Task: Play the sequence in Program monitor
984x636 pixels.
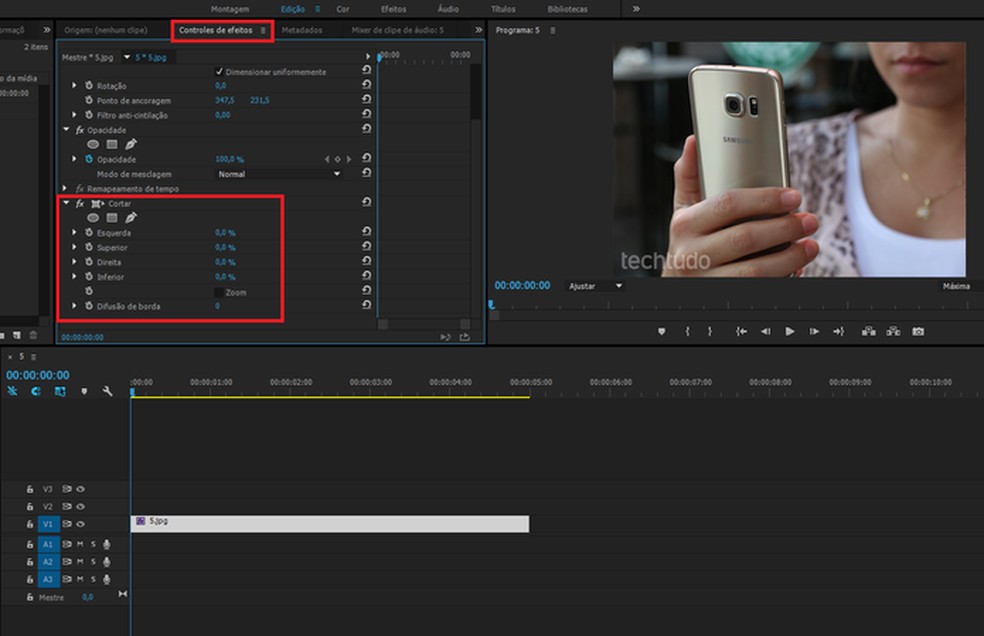Action: tap(790, 331)
